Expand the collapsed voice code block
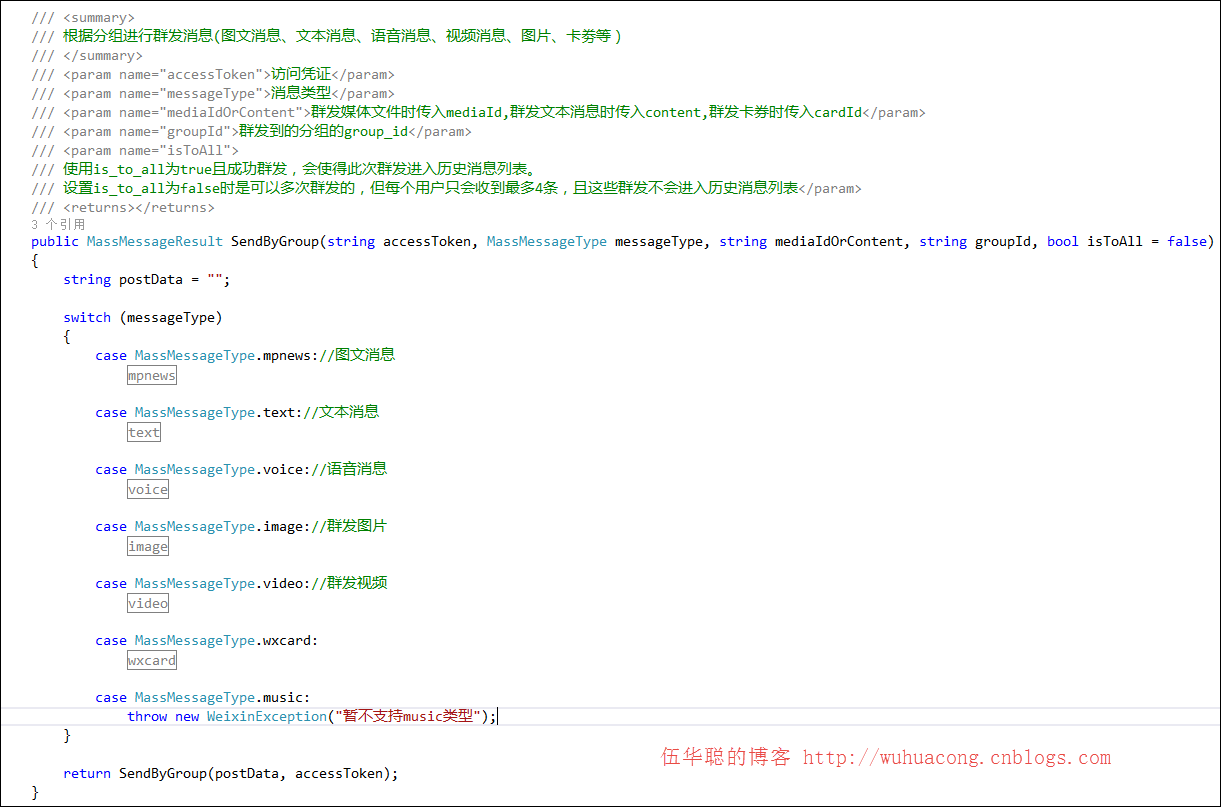Screen dimensions: 1221x807 coord(148,489)
